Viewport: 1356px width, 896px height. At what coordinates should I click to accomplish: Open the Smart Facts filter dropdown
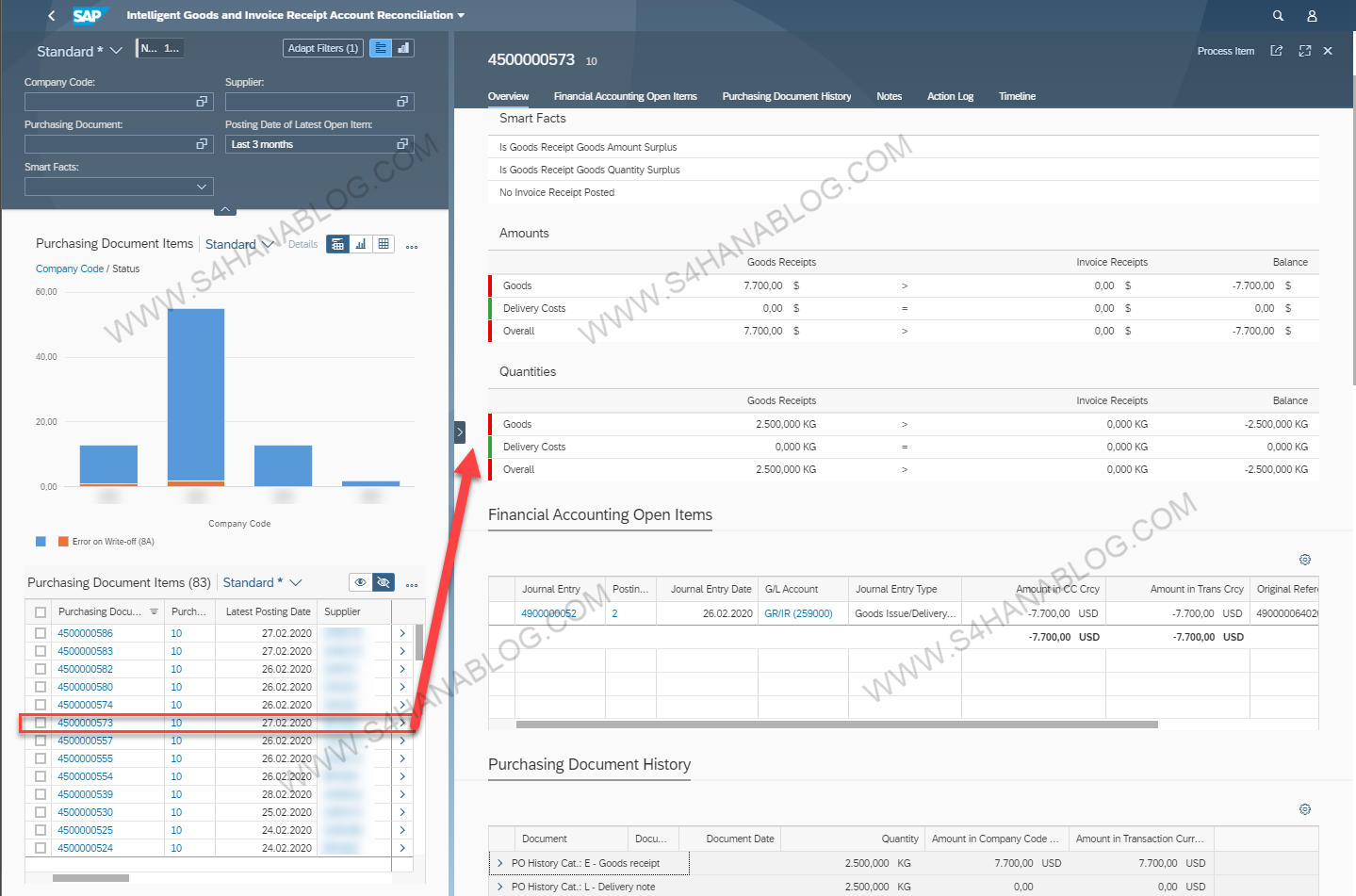point(201,187)
